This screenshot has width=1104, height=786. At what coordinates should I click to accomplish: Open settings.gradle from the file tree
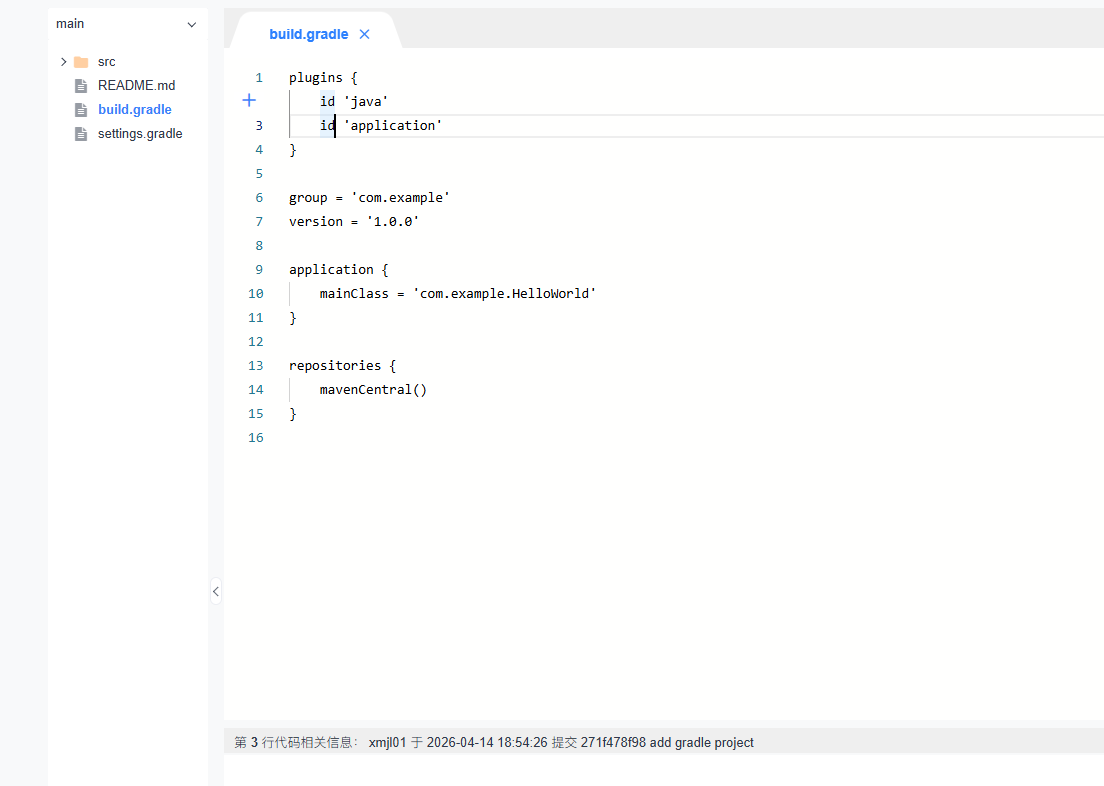[140, 134]
